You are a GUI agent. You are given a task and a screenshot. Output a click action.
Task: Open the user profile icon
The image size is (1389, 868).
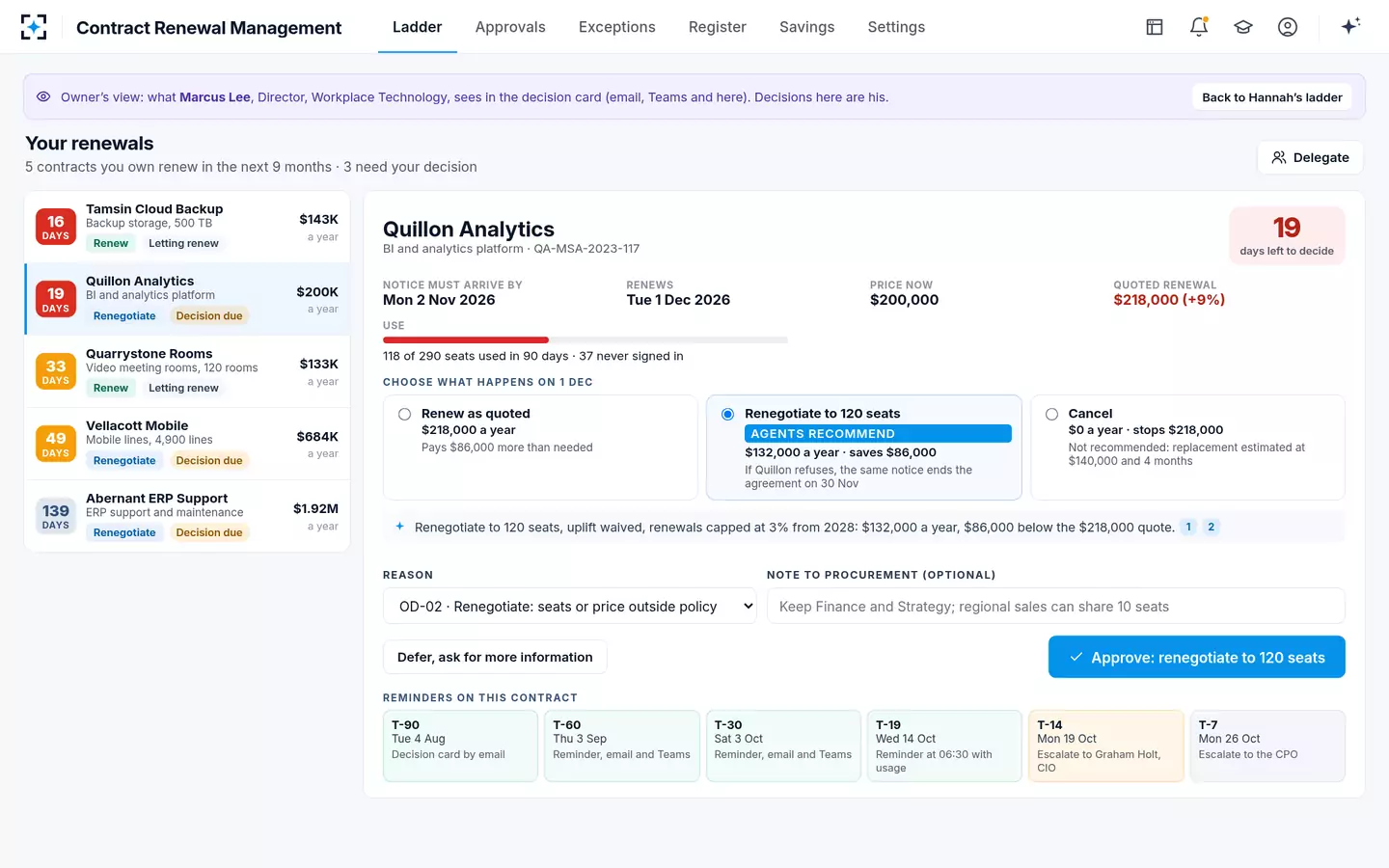coord(1288,27)
